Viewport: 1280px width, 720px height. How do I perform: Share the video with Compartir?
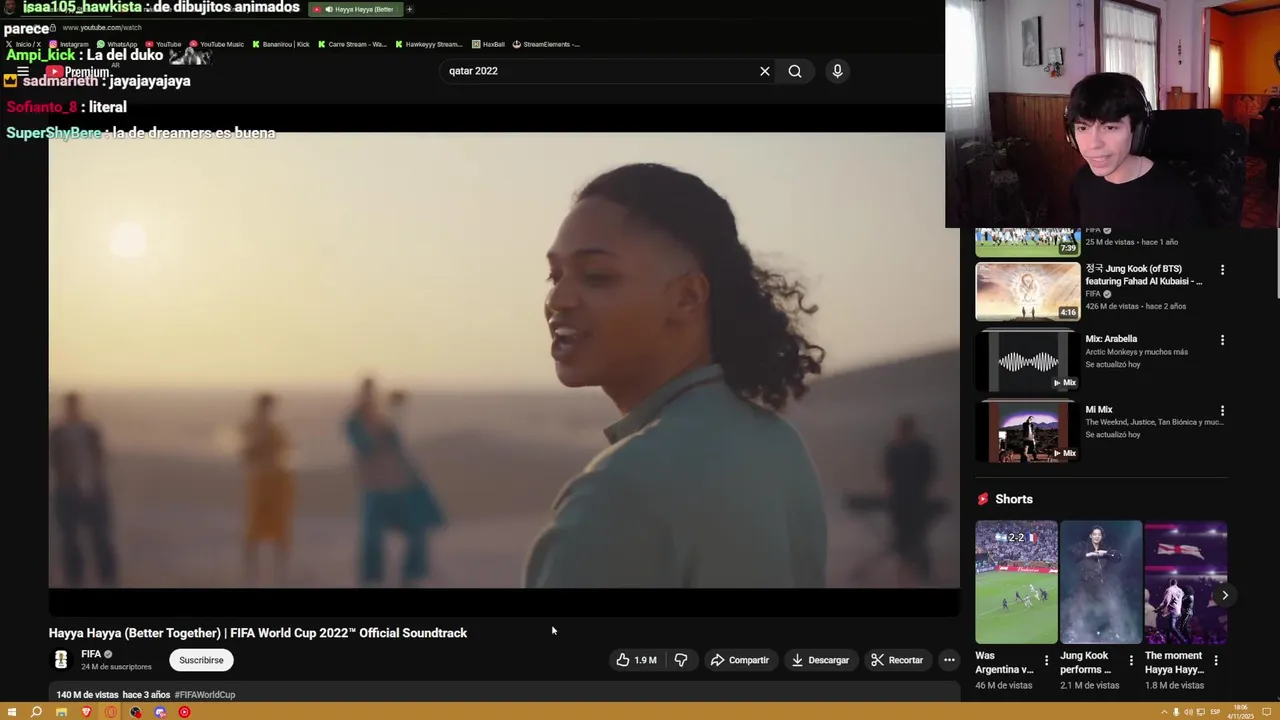pos(739,660)
